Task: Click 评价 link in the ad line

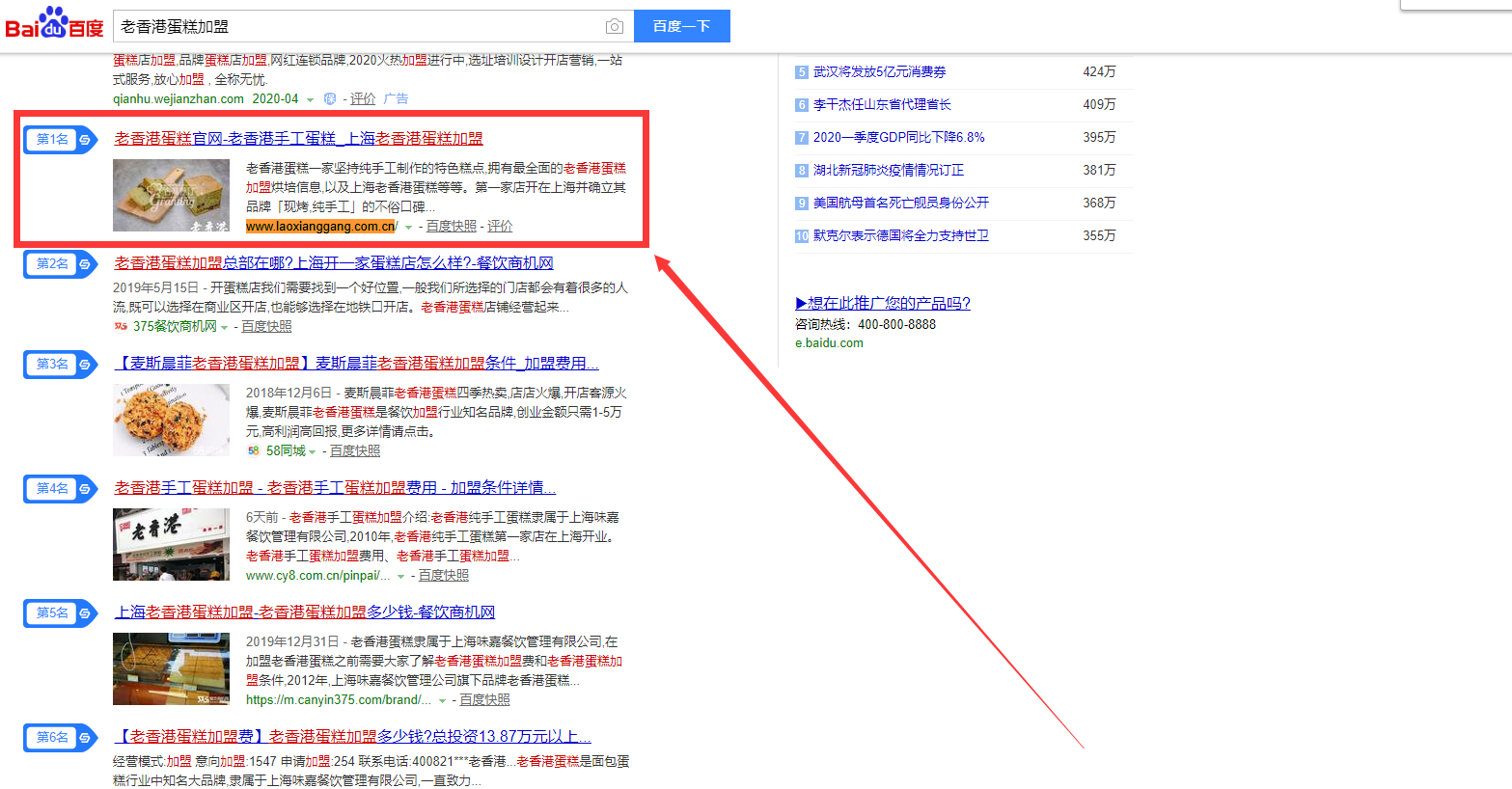Action: point(363,98)
